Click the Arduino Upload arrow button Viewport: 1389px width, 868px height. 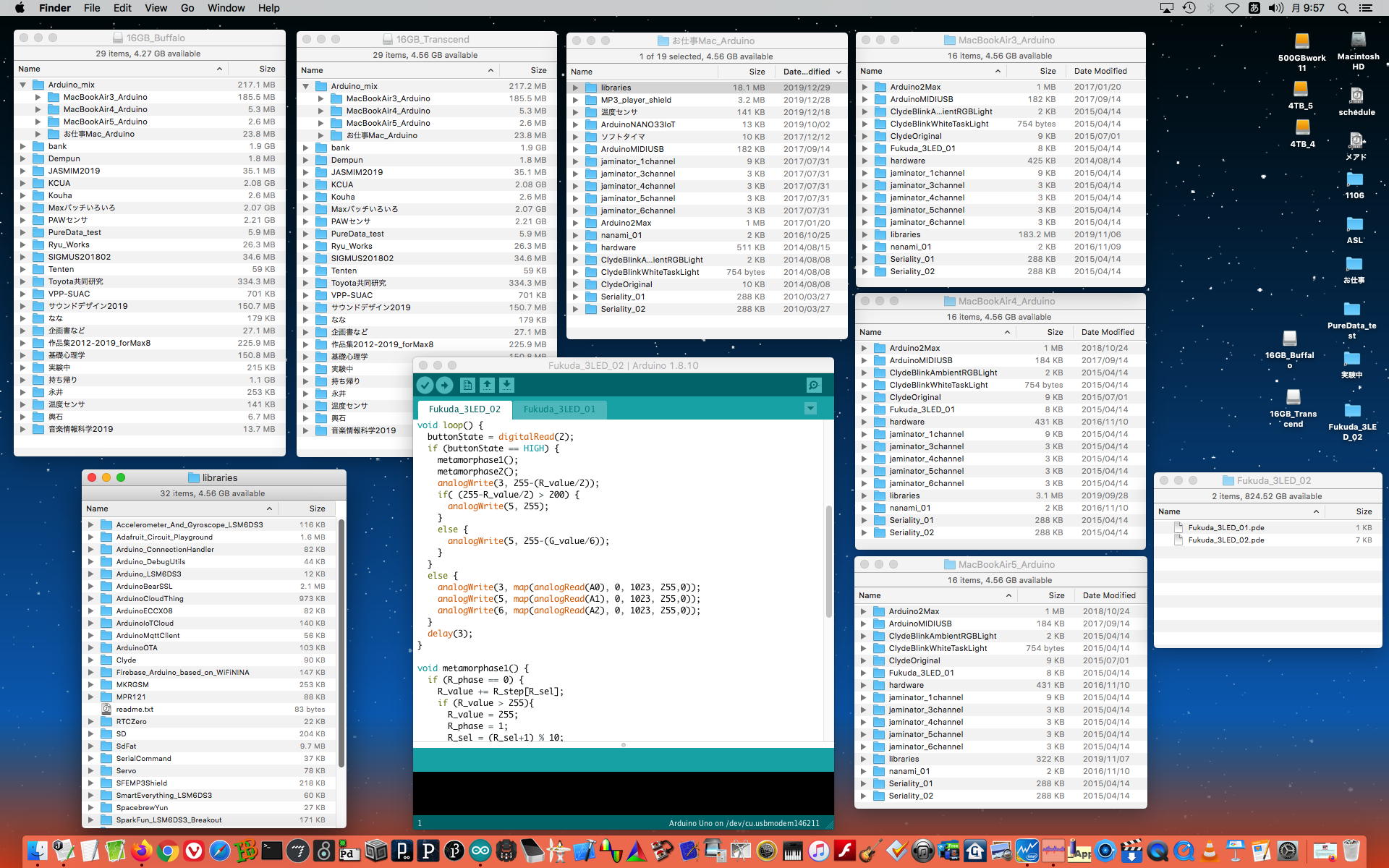coord(445,386)
